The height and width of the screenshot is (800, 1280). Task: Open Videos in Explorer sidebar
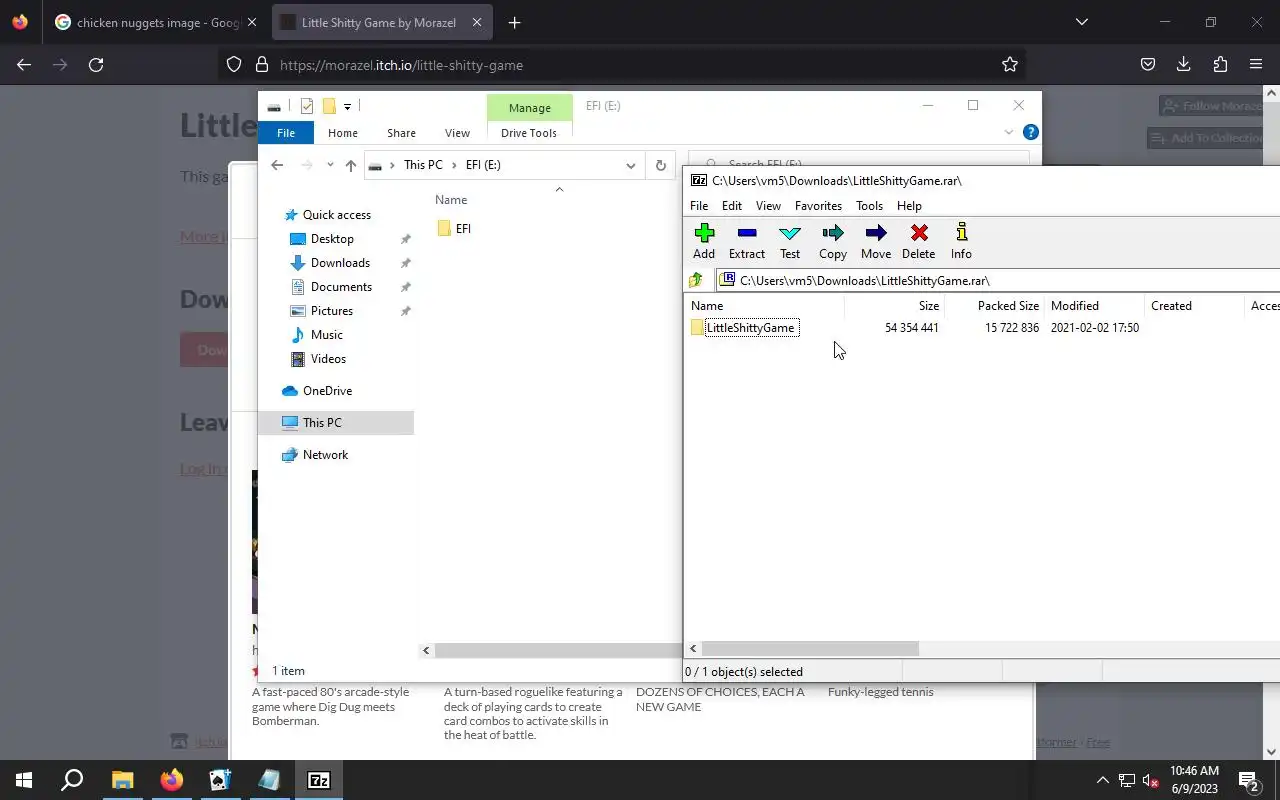coord(328,359)
